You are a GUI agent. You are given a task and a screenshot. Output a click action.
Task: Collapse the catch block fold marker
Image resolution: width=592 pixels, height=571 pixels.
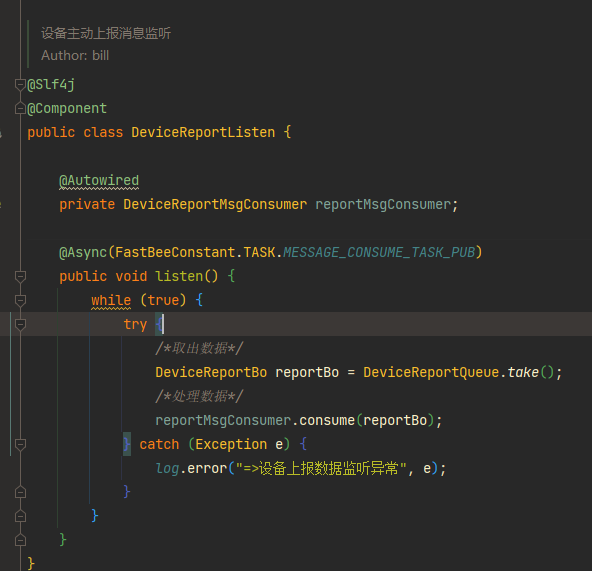[20, 444]
